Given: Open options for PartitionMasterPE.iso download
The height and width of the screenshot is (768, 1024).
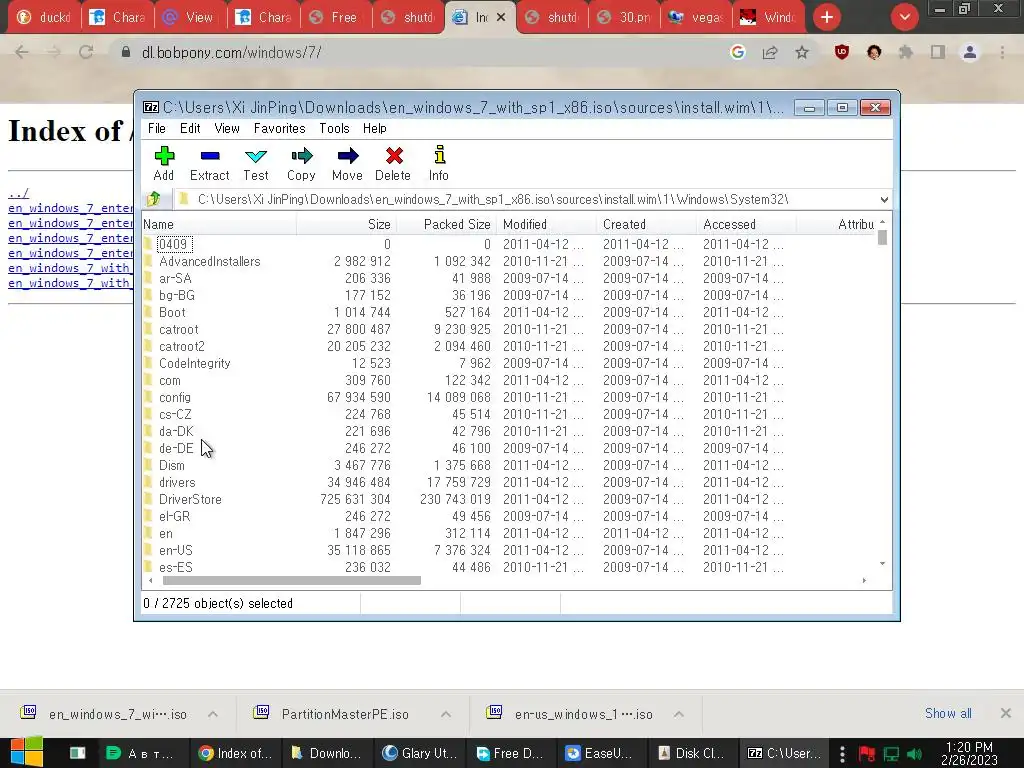Looking at the screenshot, I should [446, 714].
